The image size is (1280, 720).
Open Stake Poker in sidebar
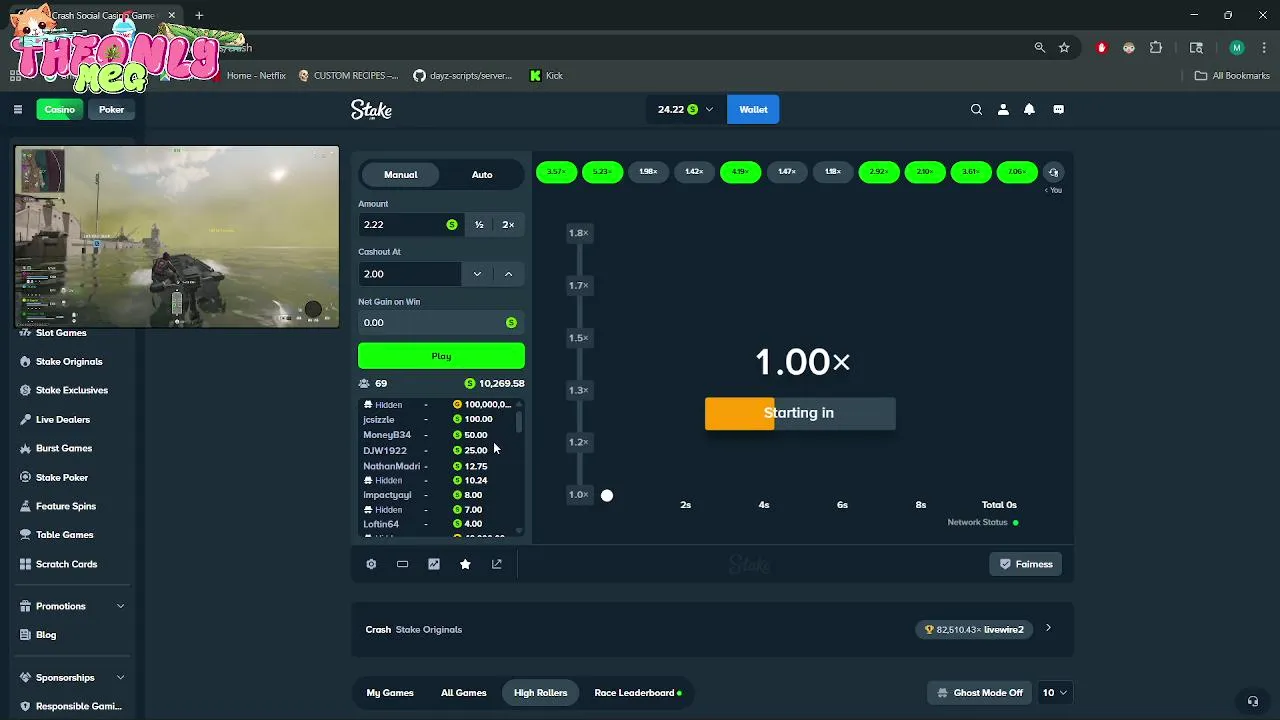(62, 478)
